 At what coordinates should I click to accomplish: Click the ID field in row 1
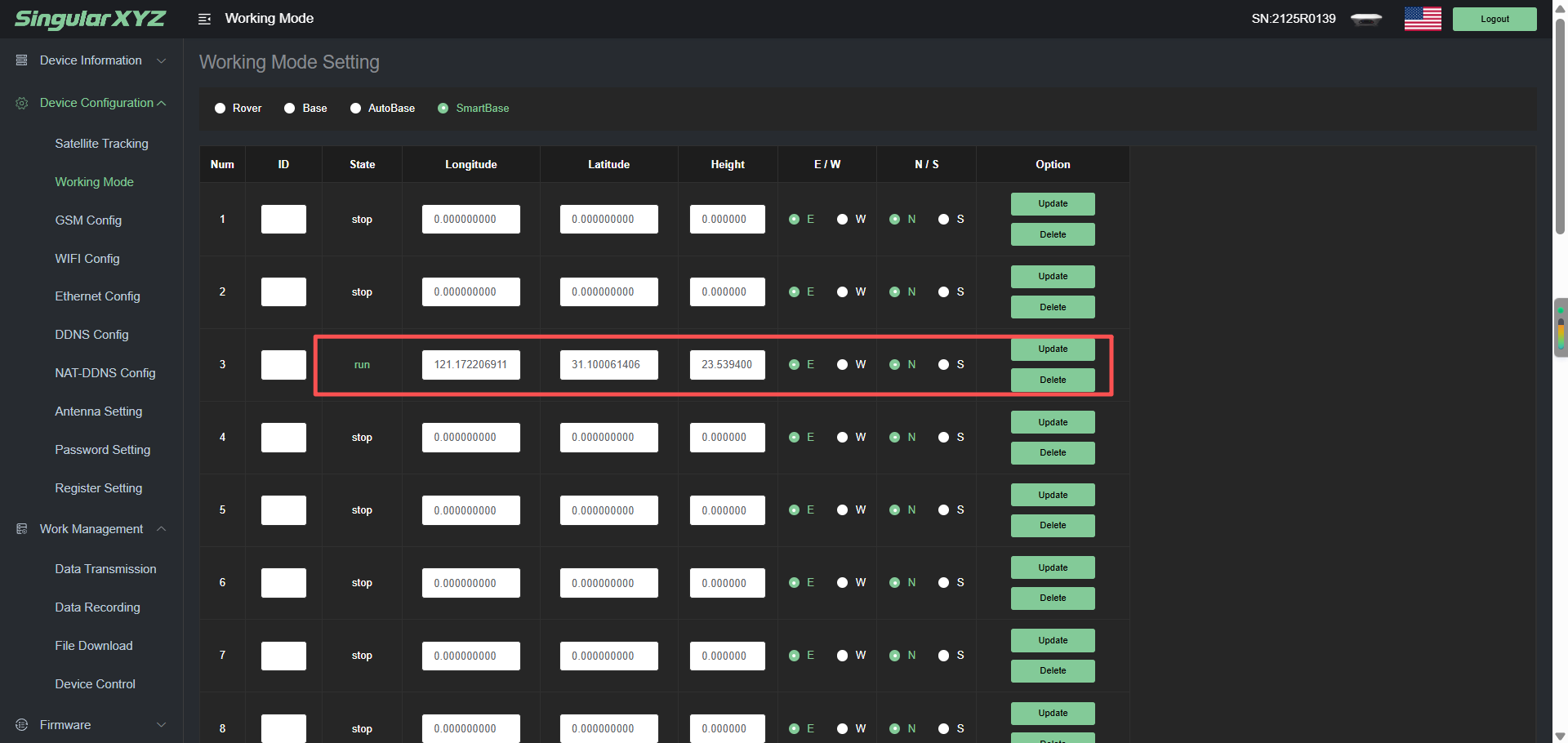[283, 220]
